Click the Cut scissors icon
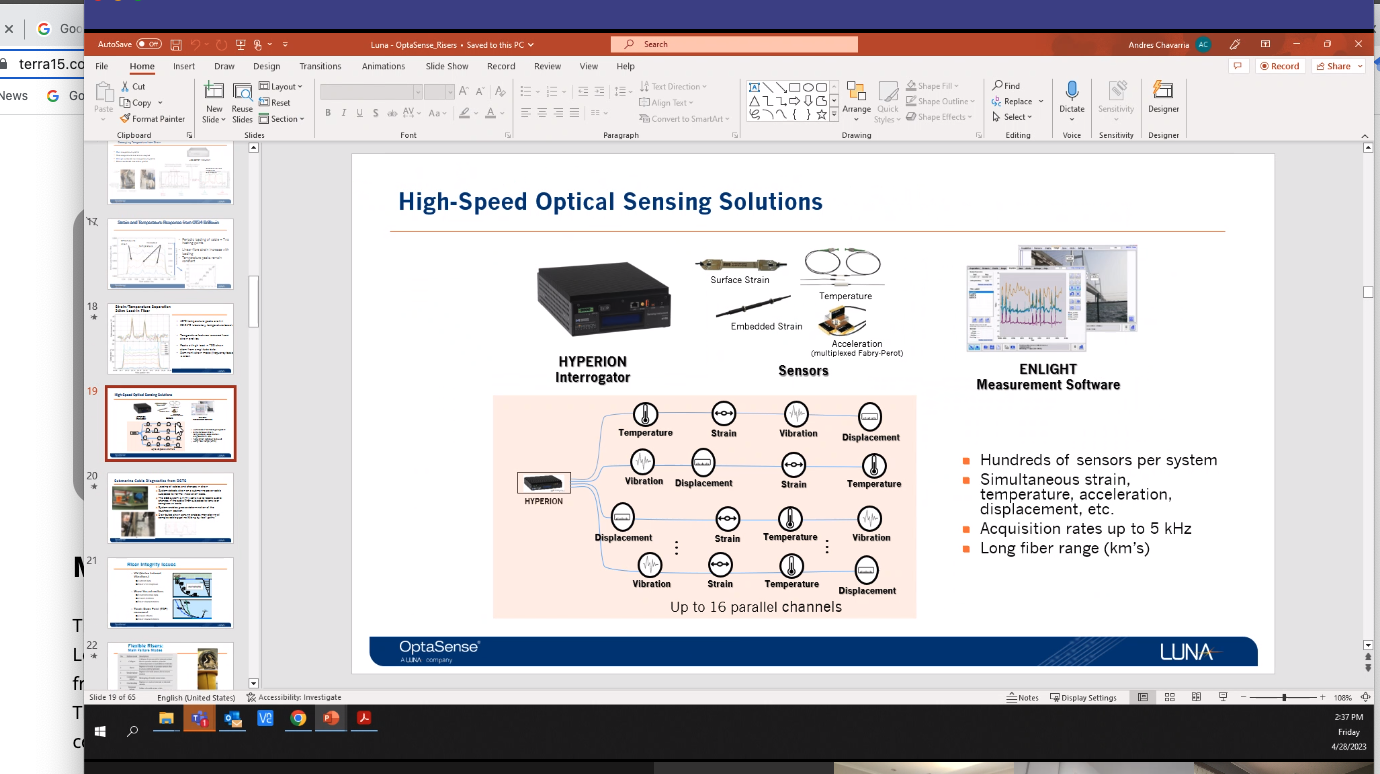Screen dimensions: 1380x774 tap(125, 87)
